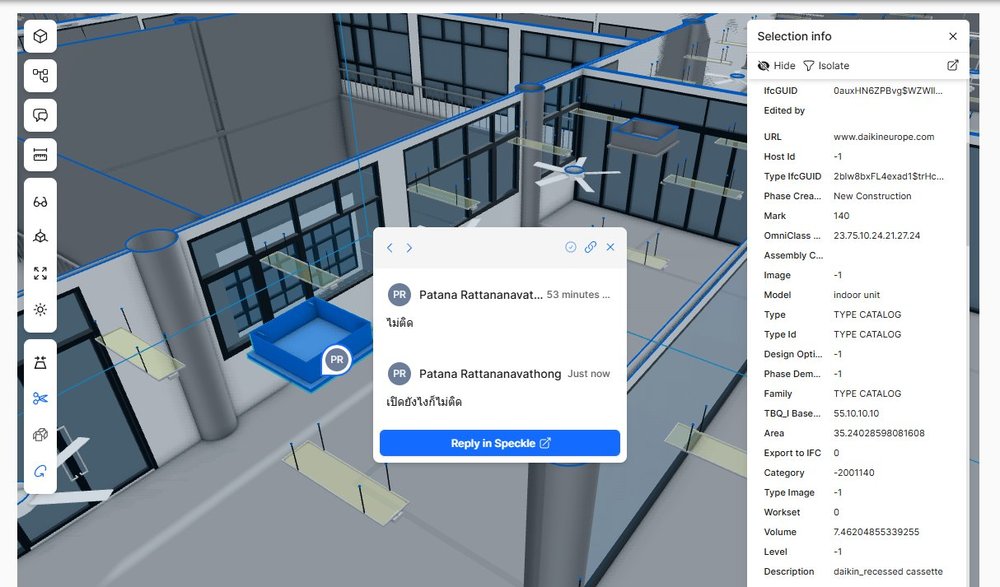
Task: Click PR avatar of first comment
Action: click(399, 295)
